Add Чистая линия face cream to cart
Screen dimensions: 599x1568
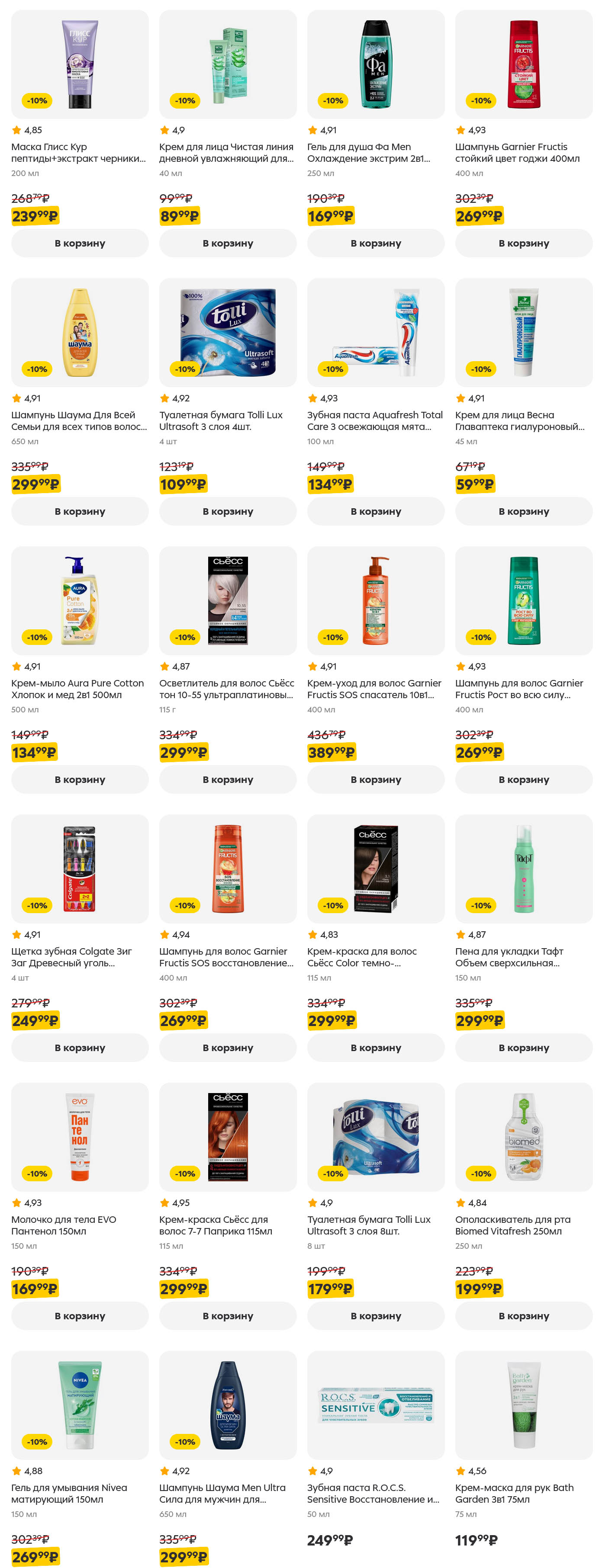[x=227, y=243]
